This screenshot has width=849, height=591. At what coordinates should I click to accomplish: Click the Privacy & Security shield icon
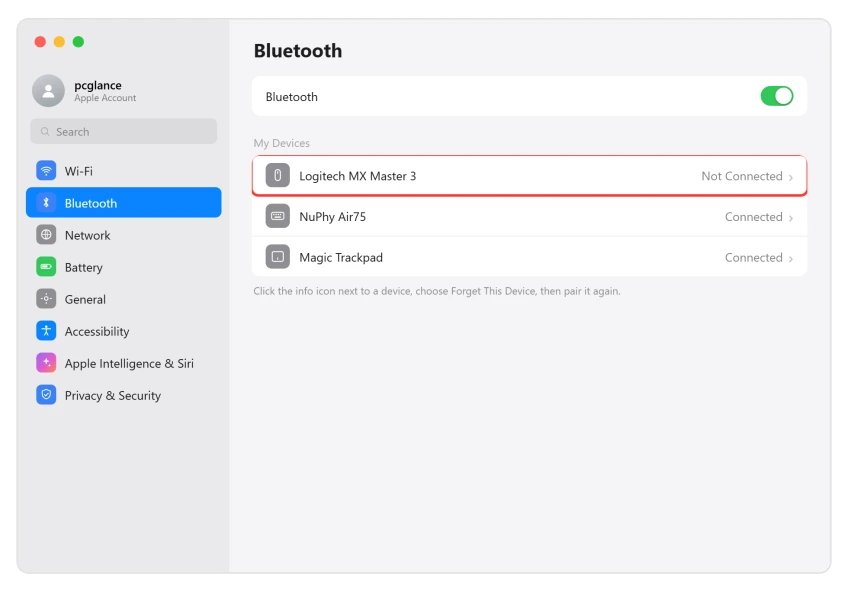point(46,395)
